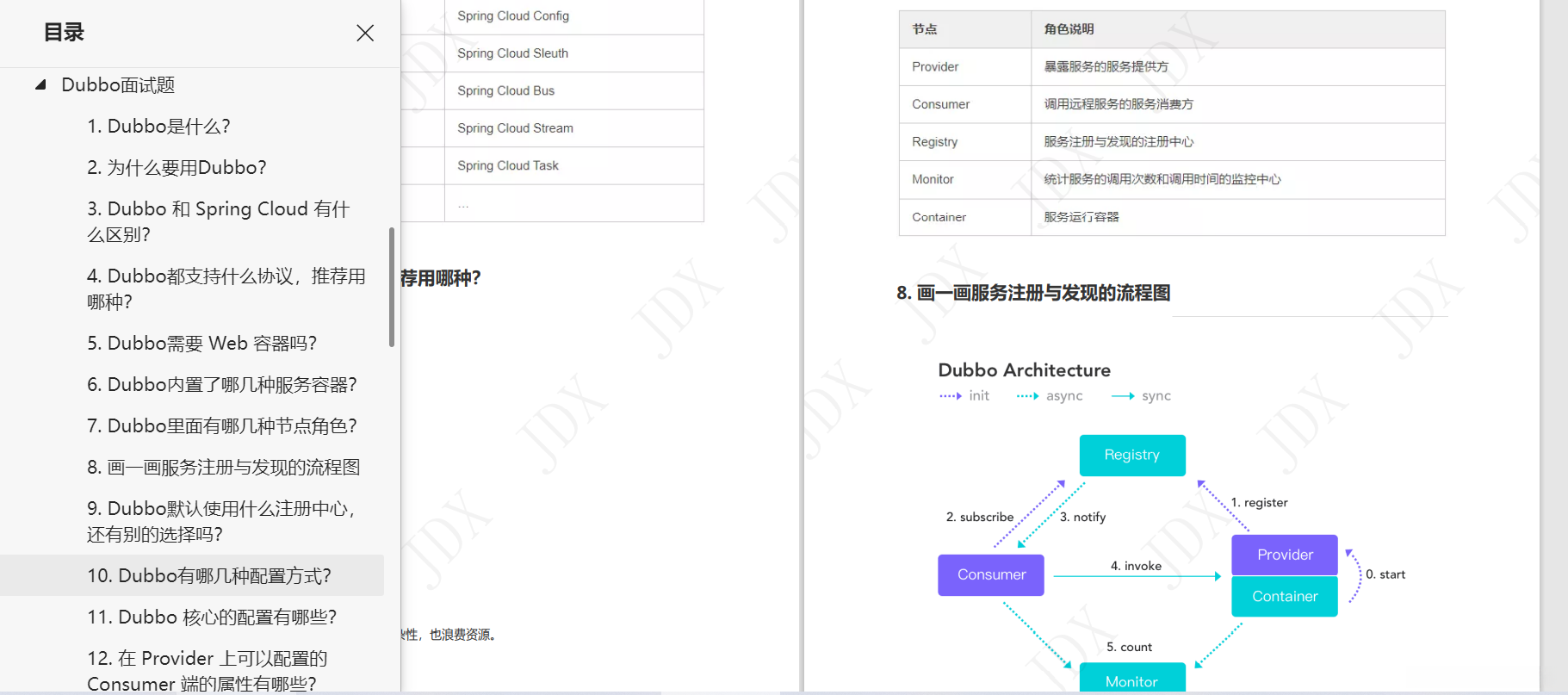This screenshot has height=695, width=1568.
Task: Click the Registry box in the diagram
Action: click(x=1132, y=455)
